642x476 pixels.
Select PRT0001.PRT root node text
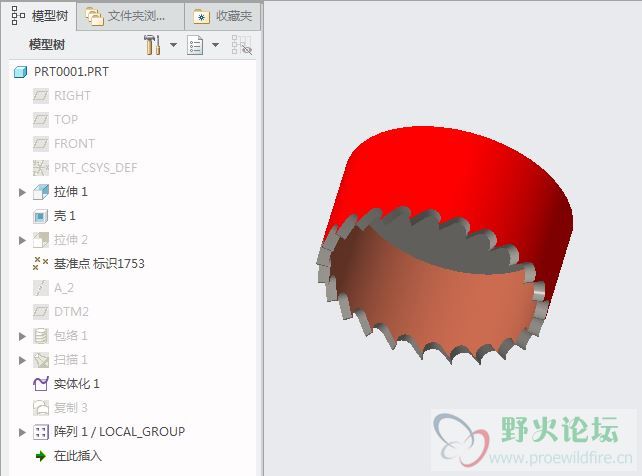[x=71, y=72]
